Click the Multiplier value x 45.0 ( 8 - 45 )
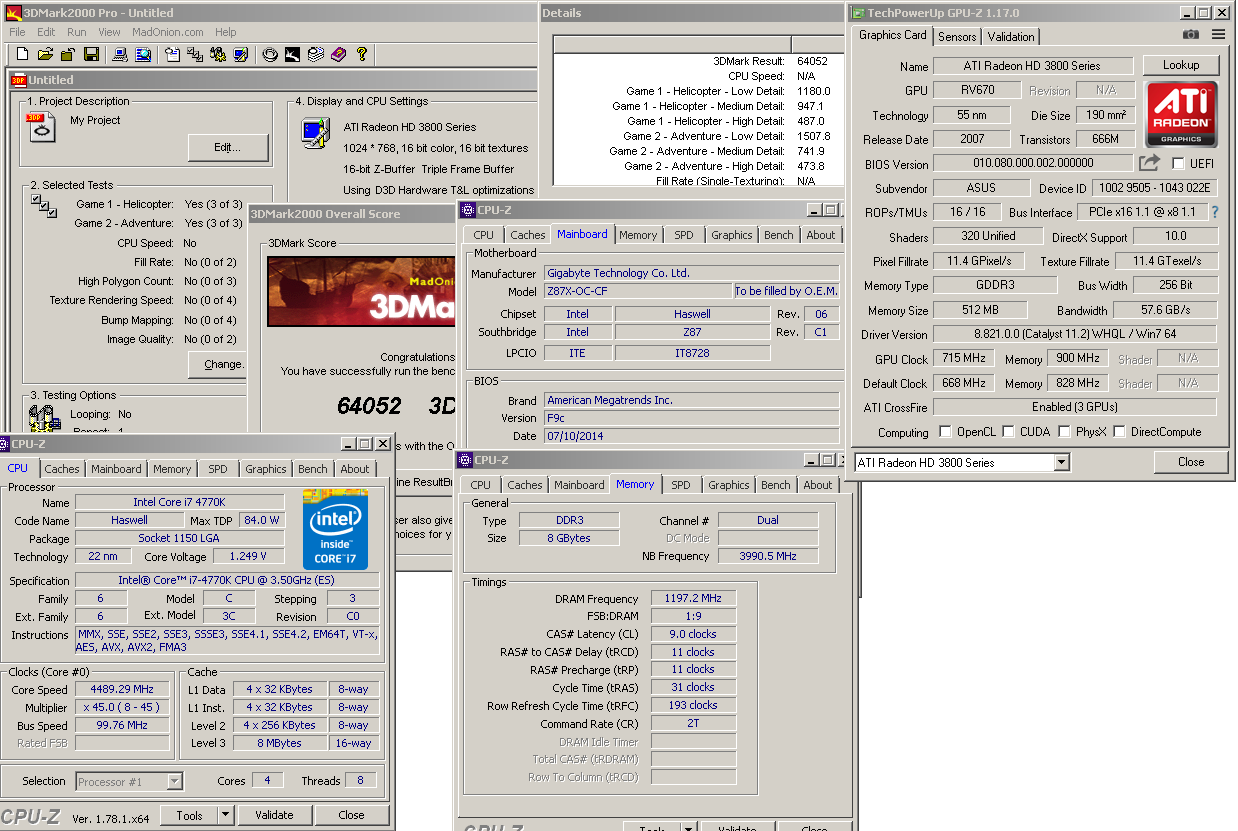Screen dimensions: 1238x831 [x=123, y=708]
